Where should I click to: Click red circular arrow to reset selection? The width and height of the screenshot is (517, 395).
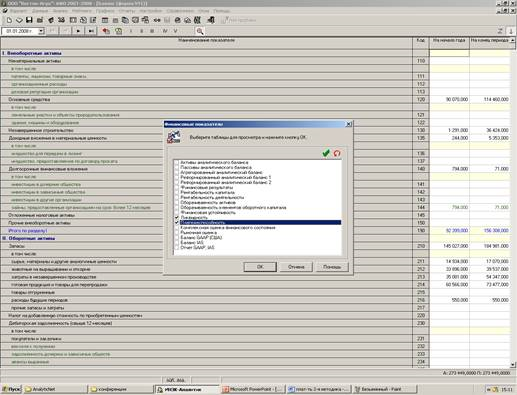[x=337, y=153]
